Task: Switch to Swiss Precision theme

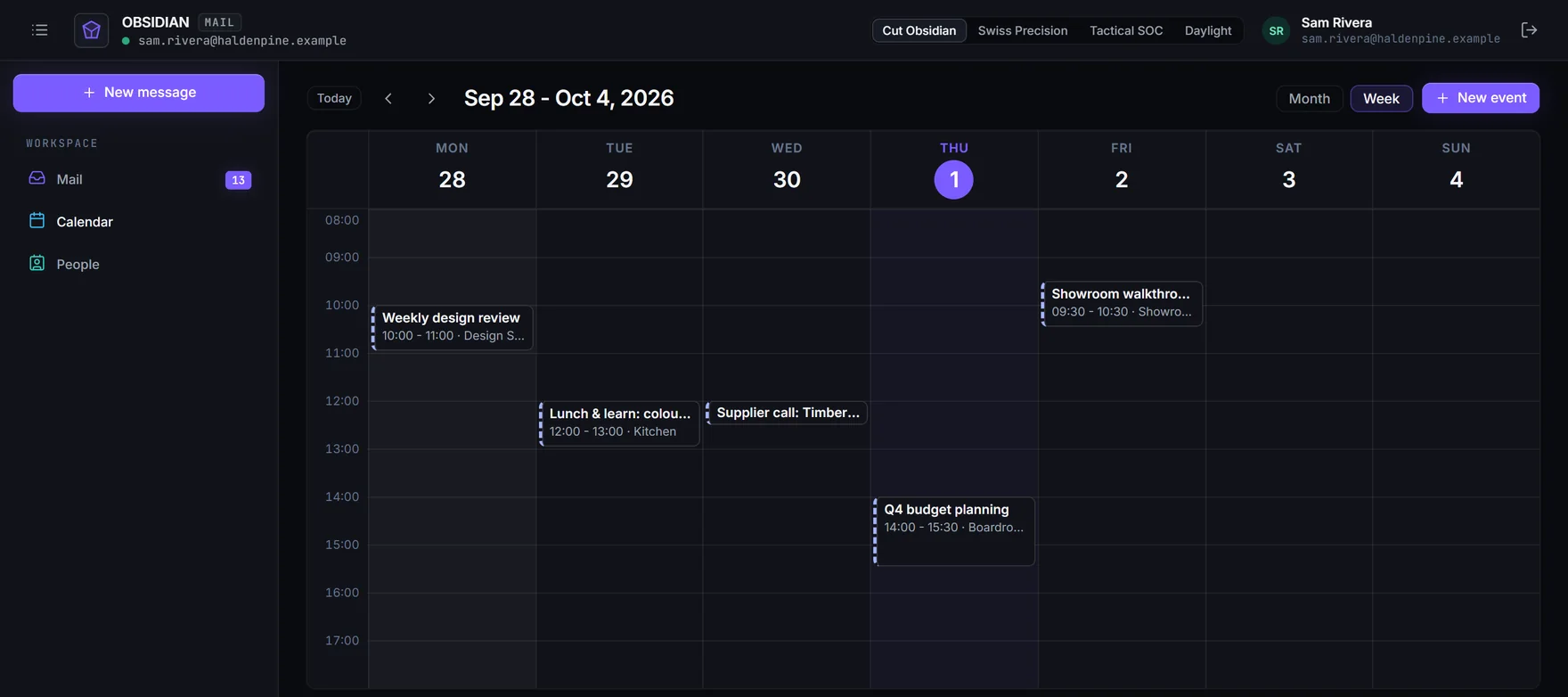Action: 1022,30
